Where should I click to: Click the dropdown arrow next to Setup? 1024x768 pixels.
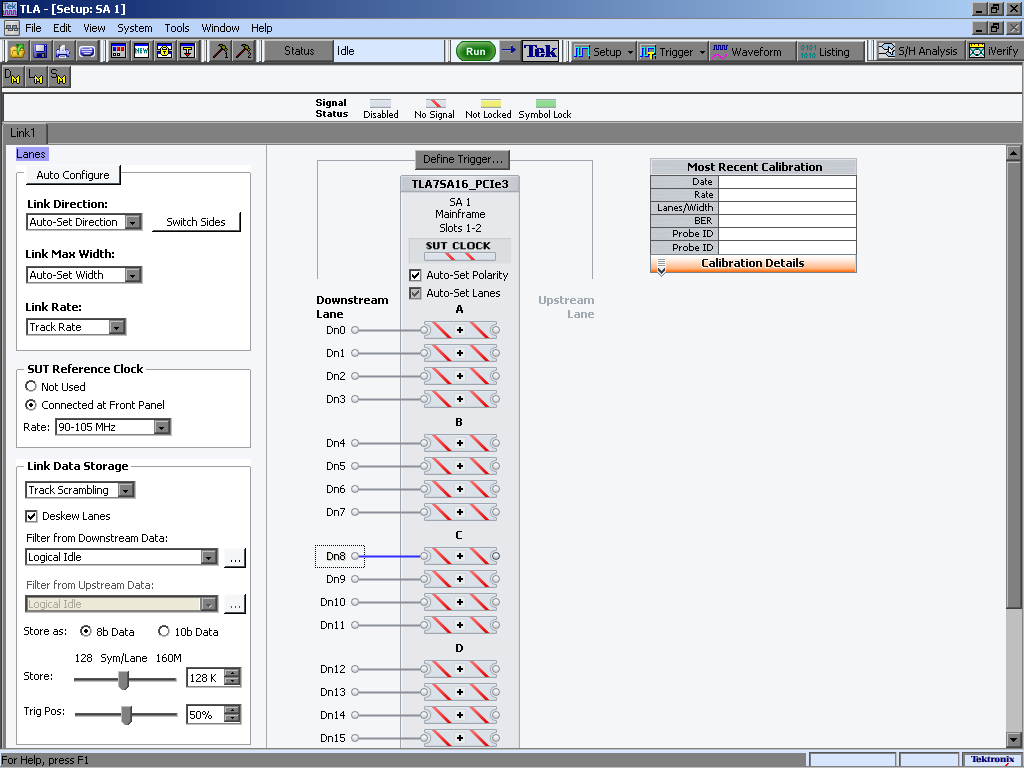click(x=630, y=52)
